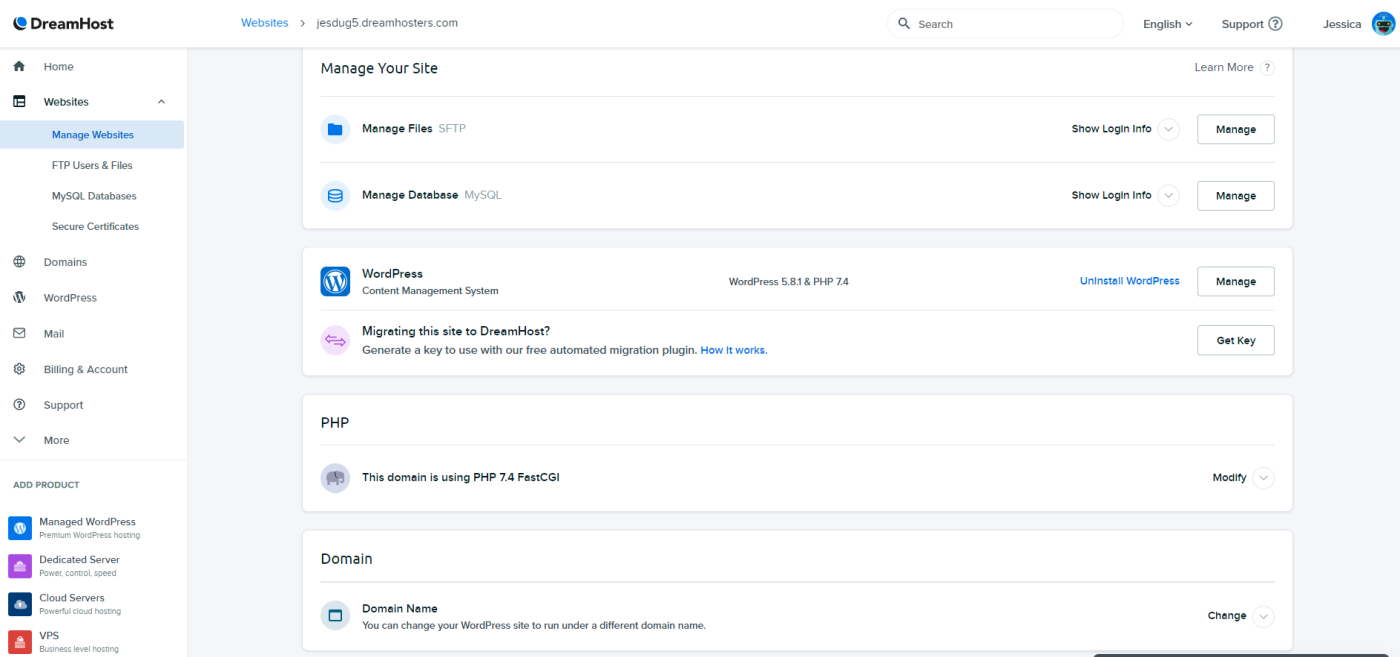Screen dimensions: 1400x657
Task: Collapse the Websites sidebar section chevron
Action: coord(161,102)
